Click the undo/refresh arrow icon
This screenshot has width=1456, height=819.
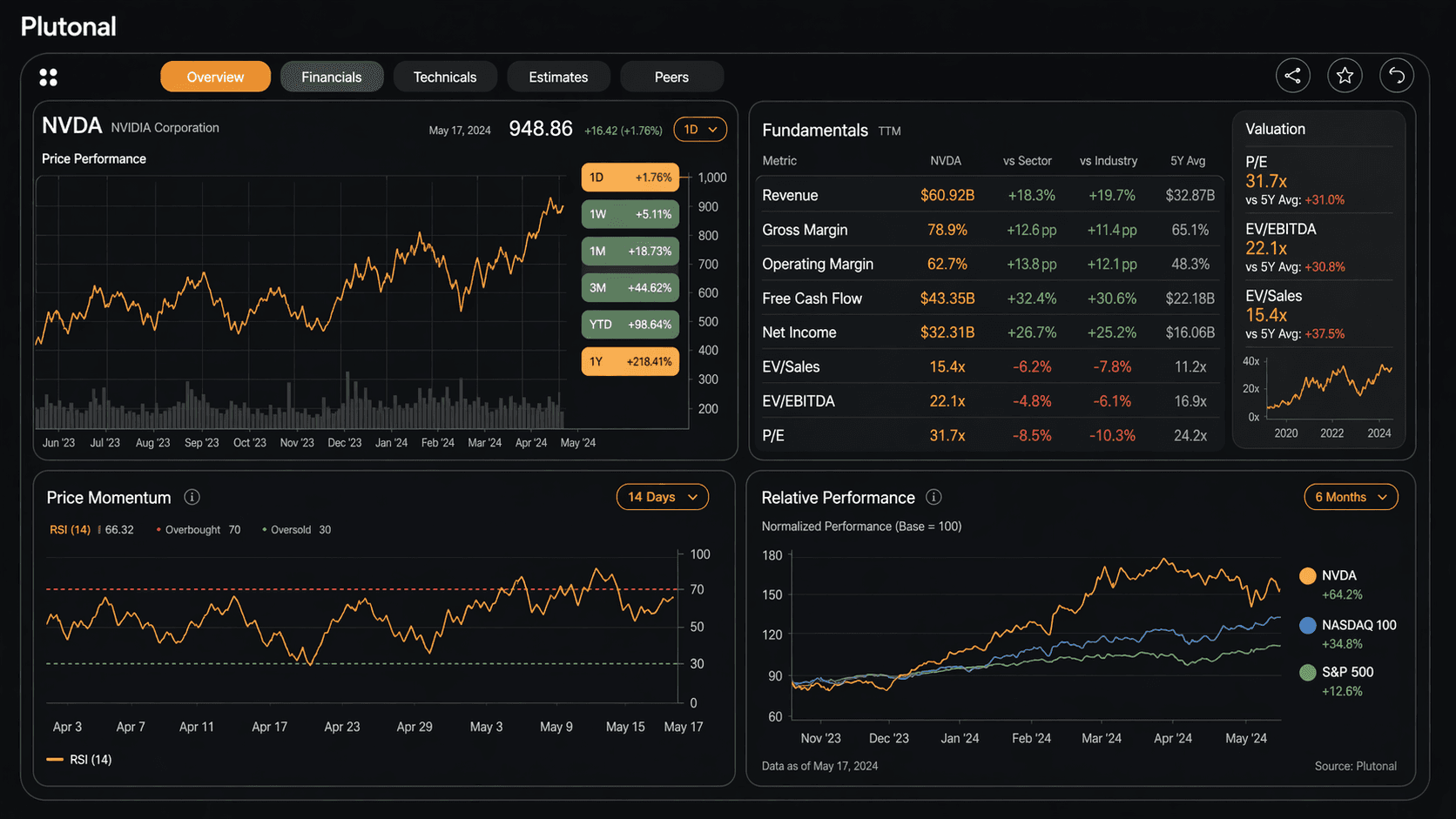1397,76
